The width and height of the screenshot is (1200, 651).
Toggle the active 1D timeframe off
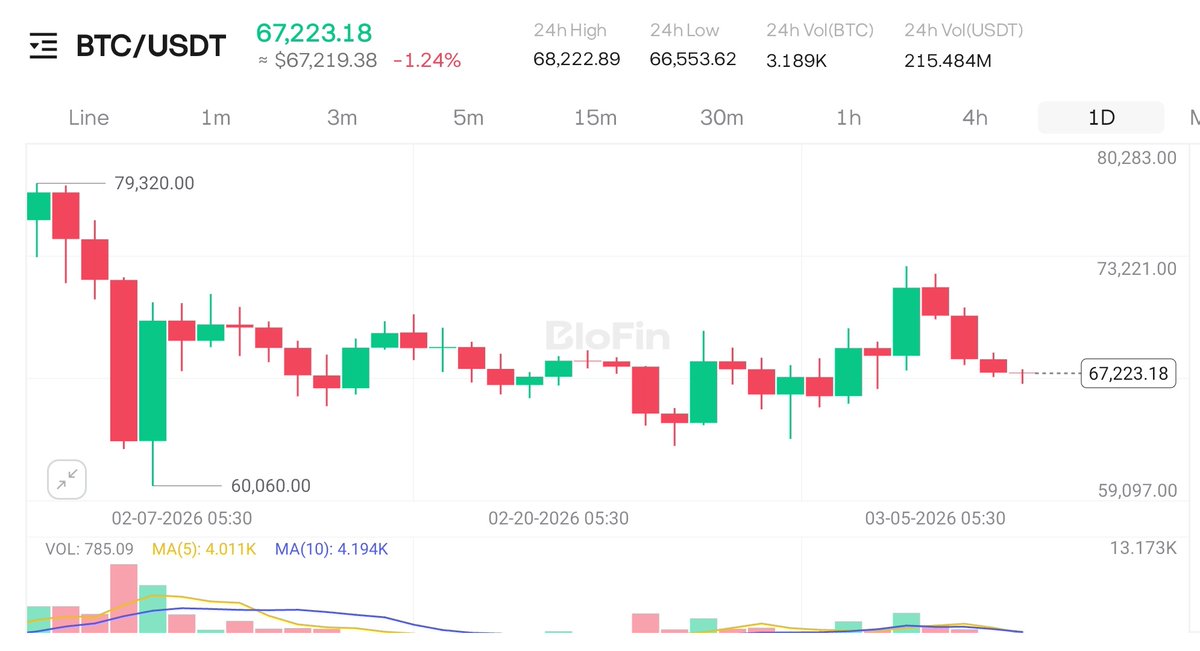1100,117
